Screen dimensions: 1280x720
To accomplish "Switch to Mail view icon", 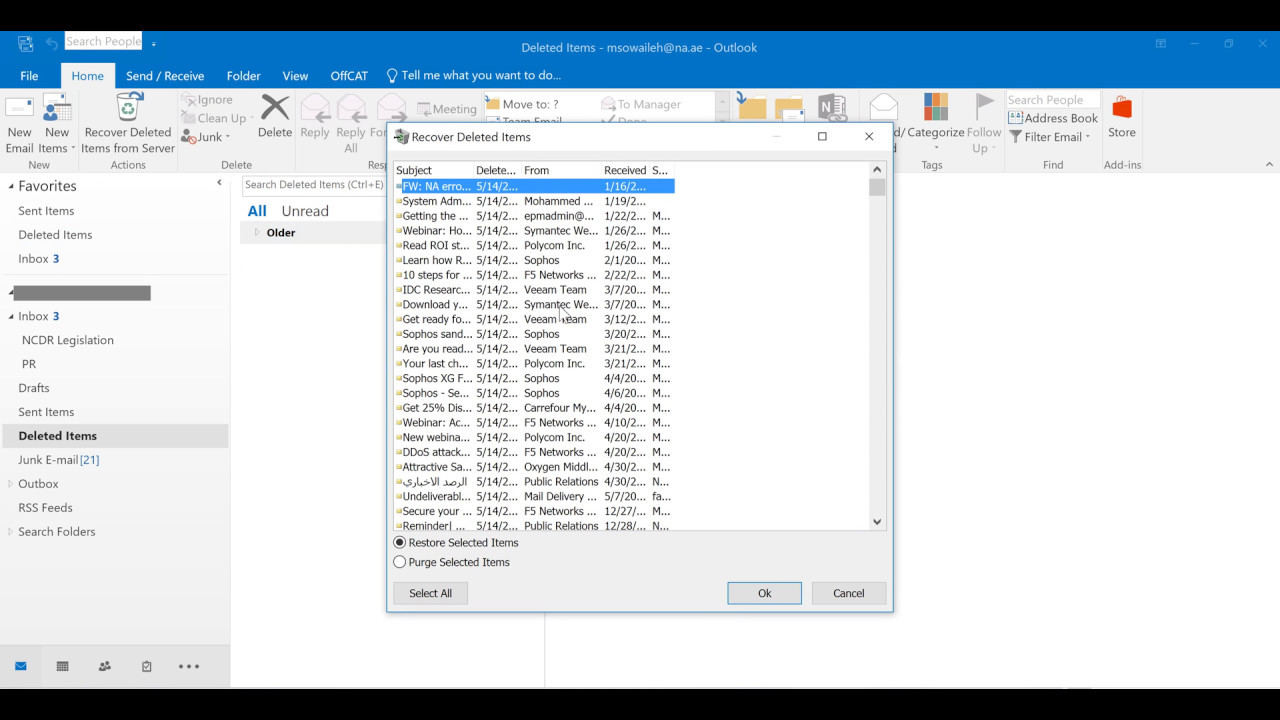I will [x=21, y=666].
